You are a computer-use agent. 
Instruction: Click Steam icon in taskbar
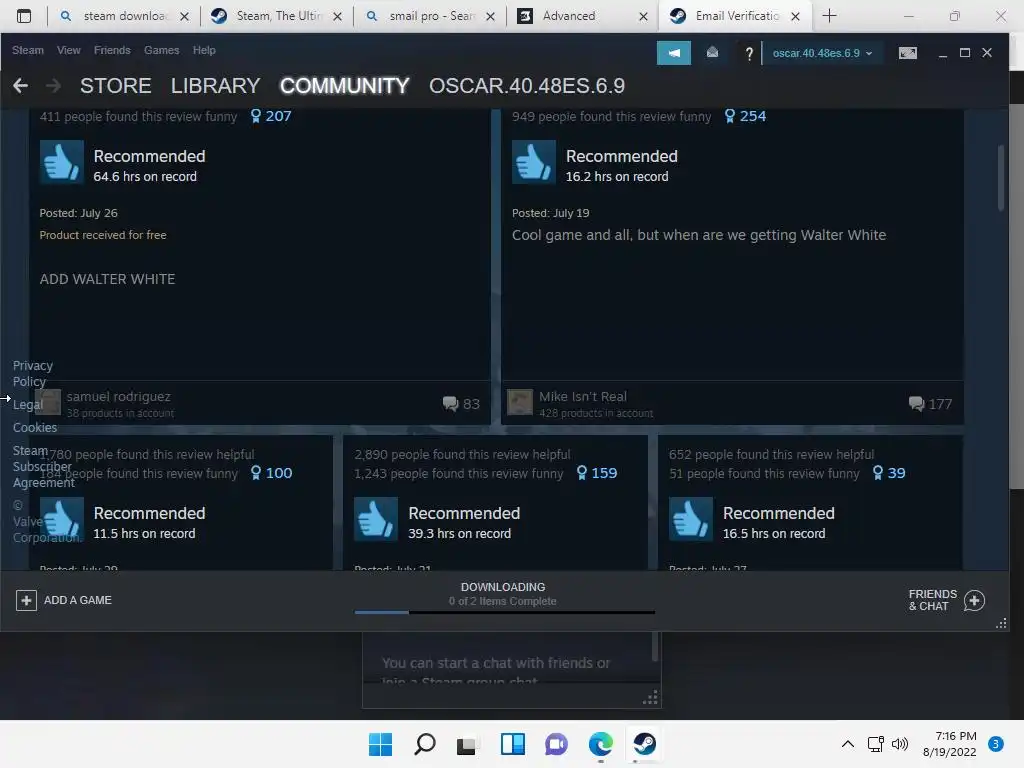point(645,744)
